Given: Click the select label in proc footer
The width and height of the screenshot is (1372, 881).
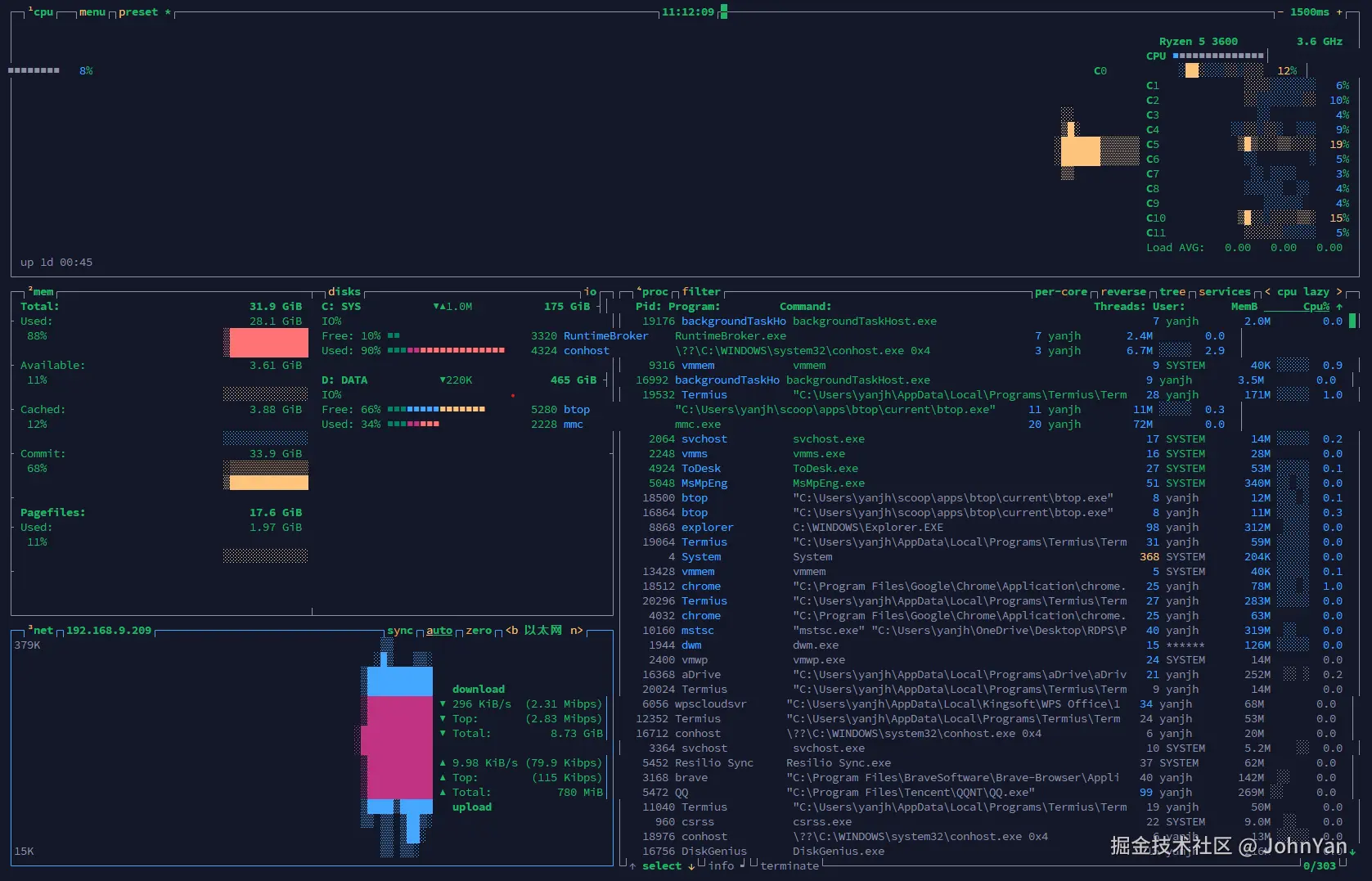Looking at the screenshot, I should [662, 866].
